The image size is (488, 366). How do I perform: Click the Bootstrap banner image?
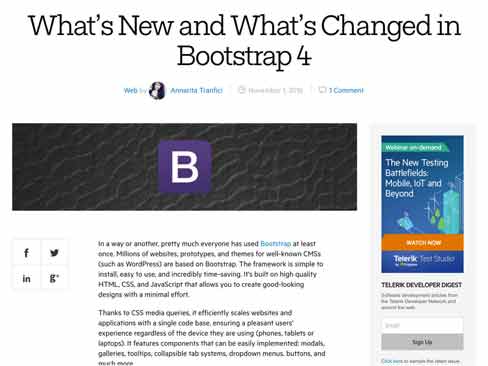coord(185,167)
